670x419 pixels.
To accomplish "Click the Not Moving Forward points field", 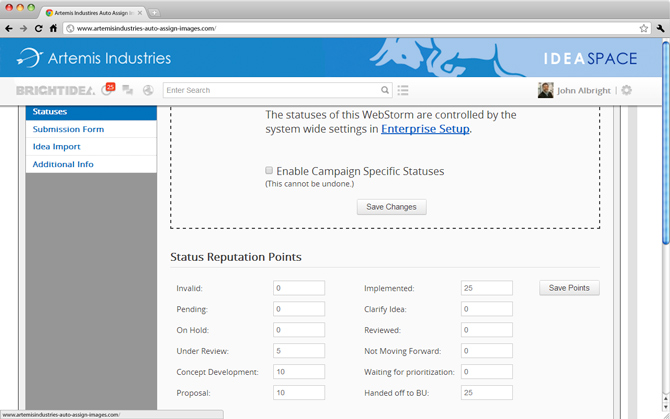I will (487, 351).
